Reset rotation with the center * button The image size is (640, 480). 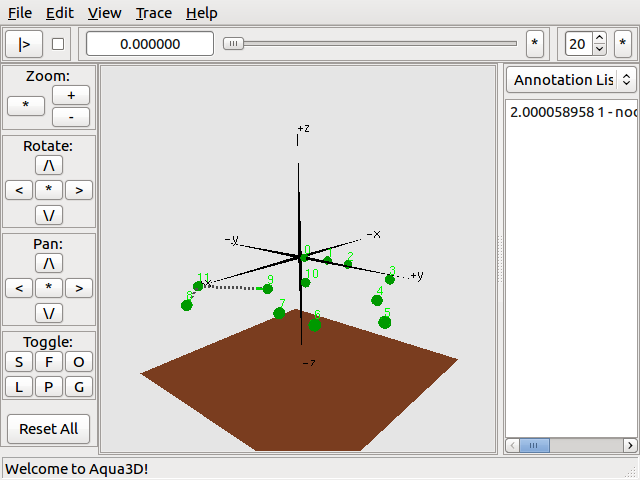tap(49, 190)
